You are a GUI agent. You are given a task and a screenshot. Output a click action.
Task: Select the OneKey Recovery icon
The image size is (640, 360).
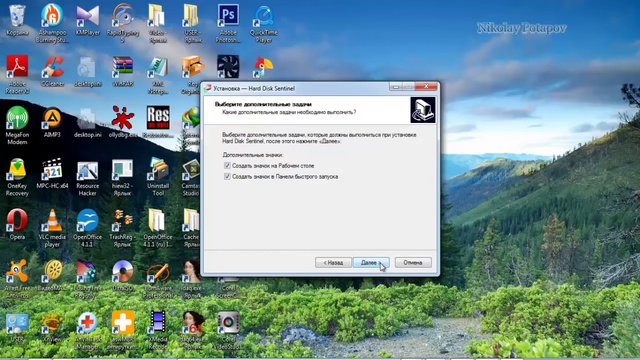(17, 177)
